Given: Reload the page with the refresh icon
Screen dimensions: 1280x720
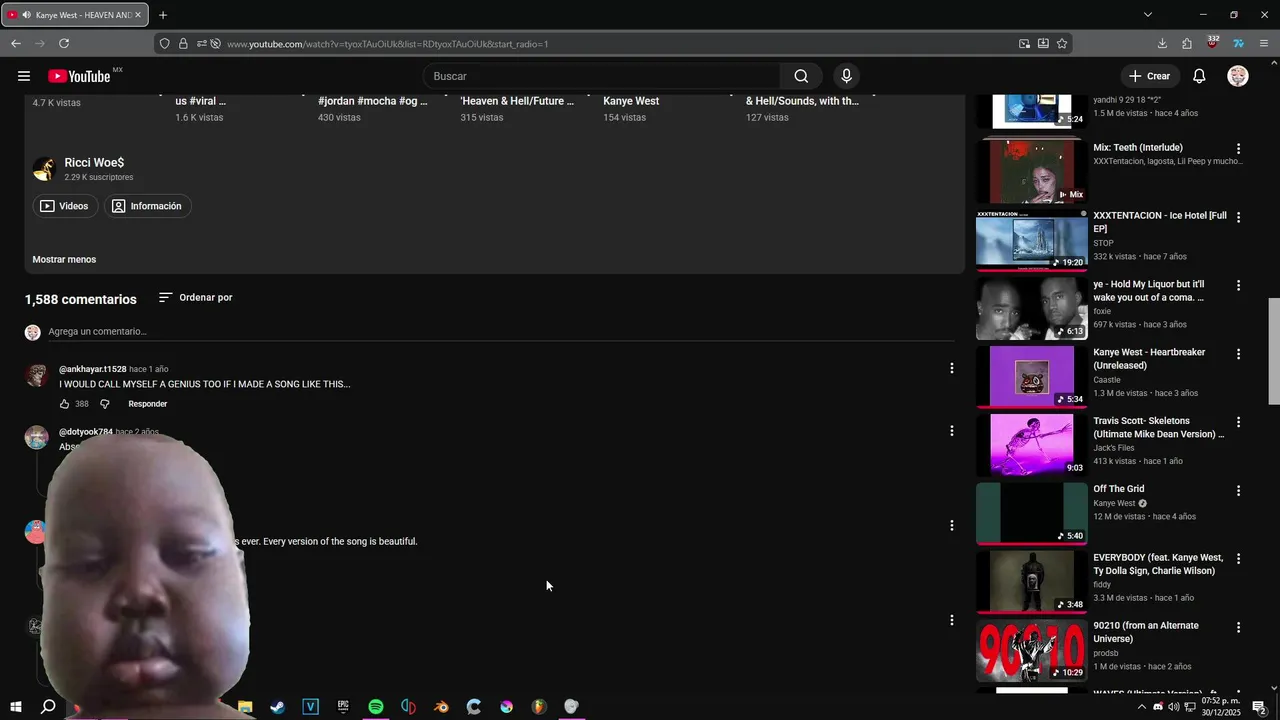Looking at the screenshot, I should tap(64, 44).
